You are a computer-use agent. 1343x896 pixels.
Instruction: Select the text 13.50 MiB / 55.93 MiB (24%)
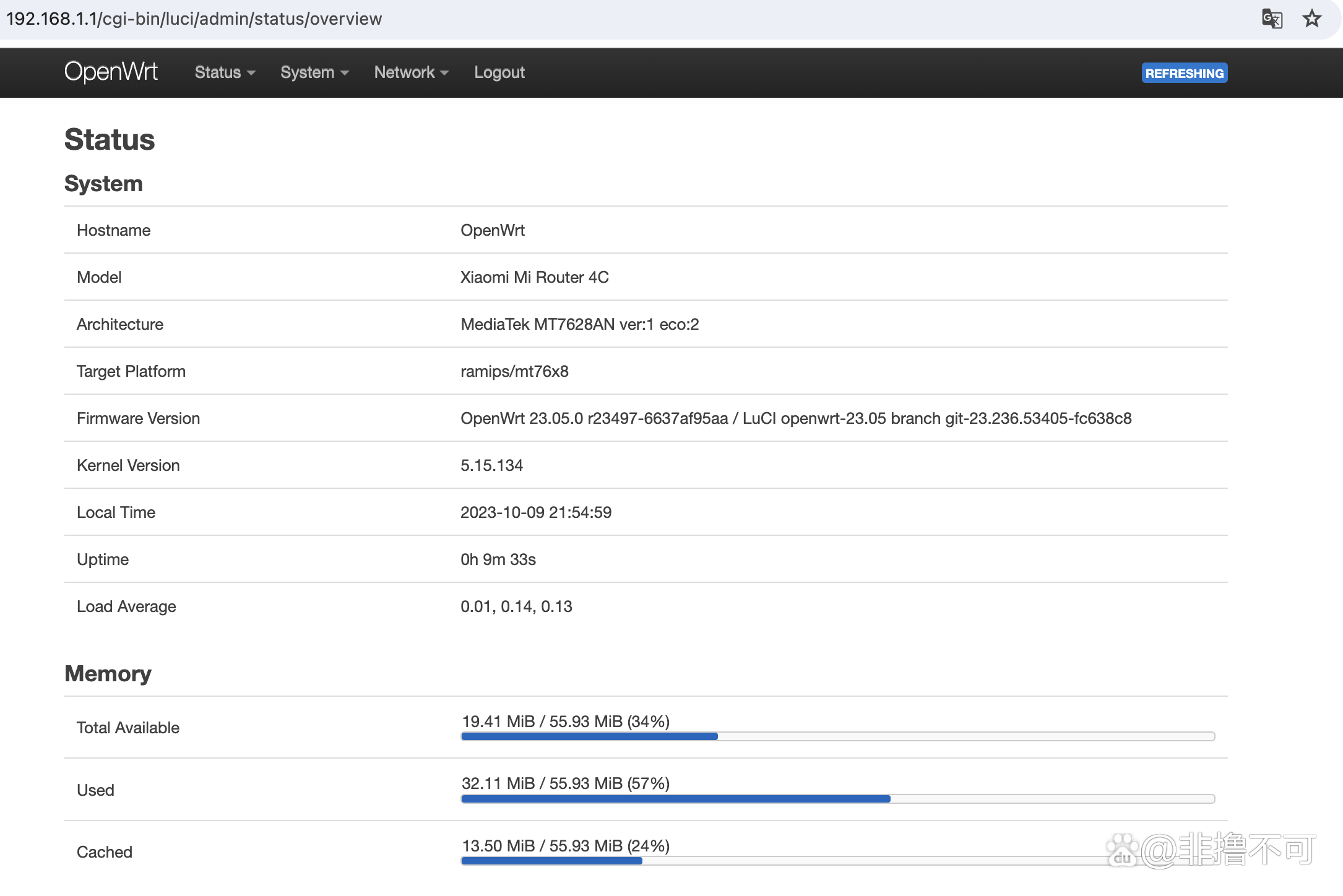pyautogui.click(x=566, y=846)
